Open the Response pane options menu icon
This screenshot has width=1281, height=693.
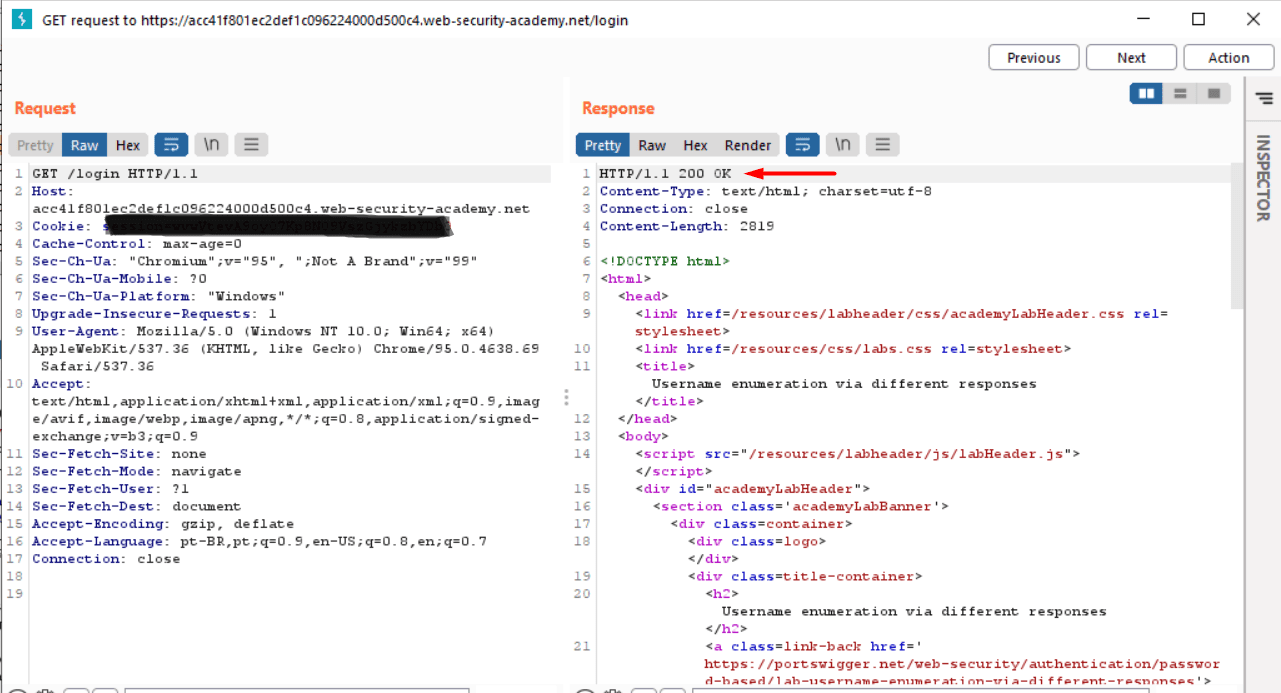[882, 145]
